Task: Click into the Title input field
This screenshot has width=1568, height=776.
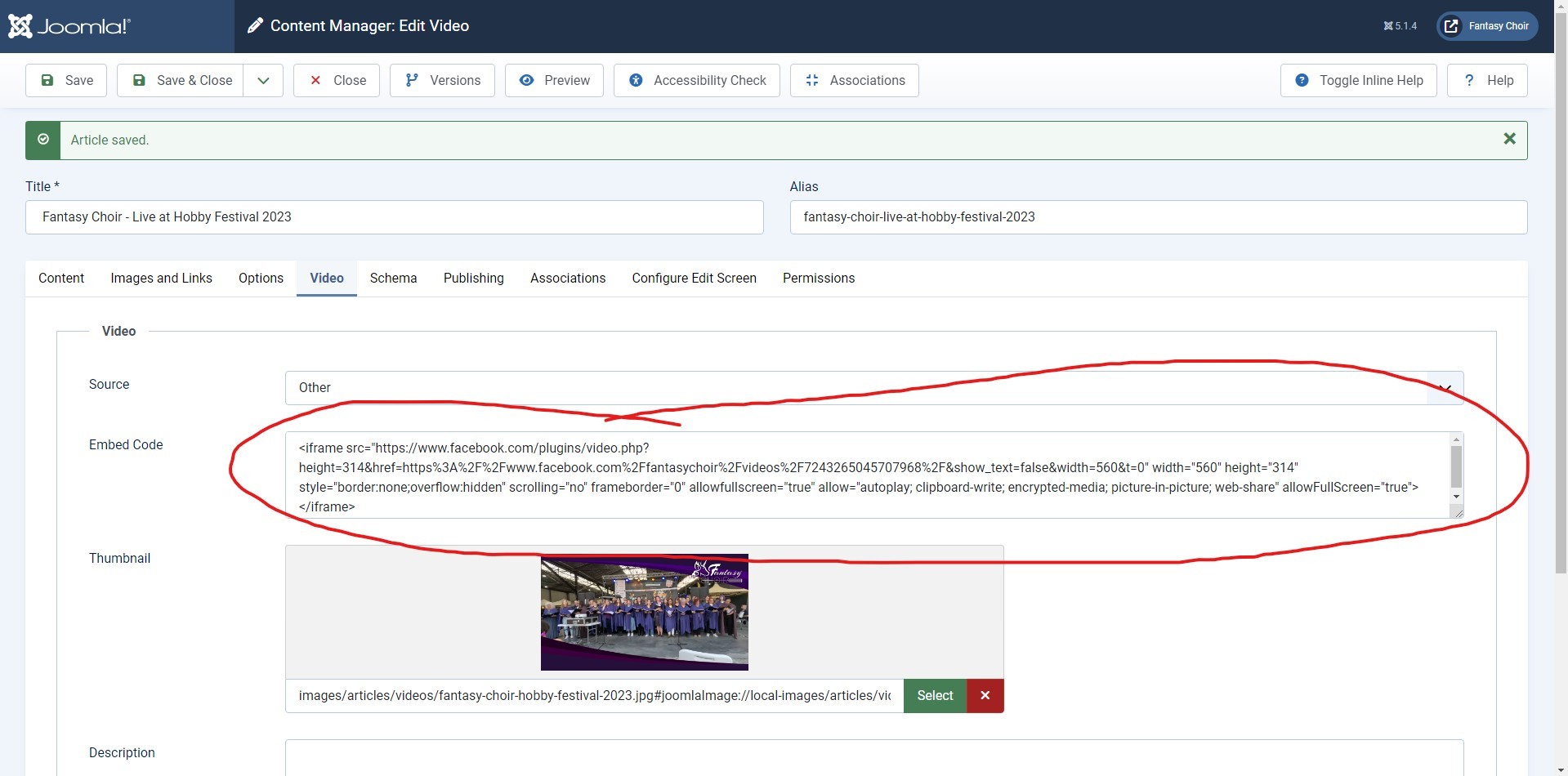Action: (394, 217)
